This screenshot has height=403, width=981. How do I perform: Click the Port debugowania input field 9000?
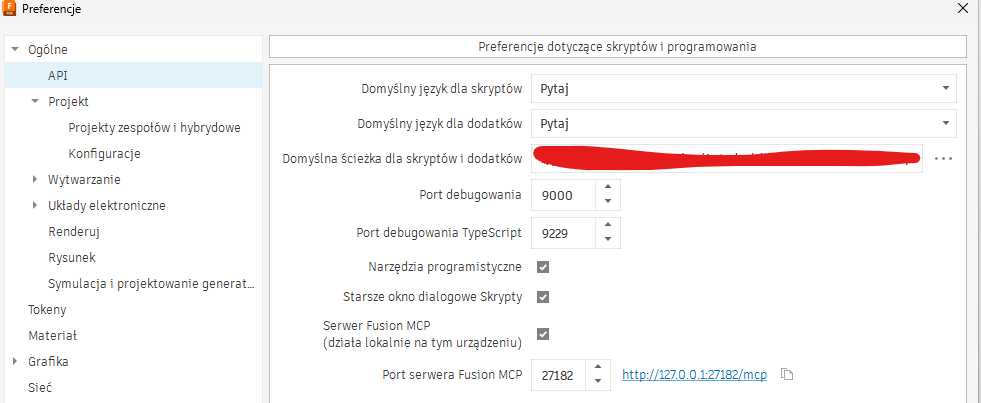566,195
